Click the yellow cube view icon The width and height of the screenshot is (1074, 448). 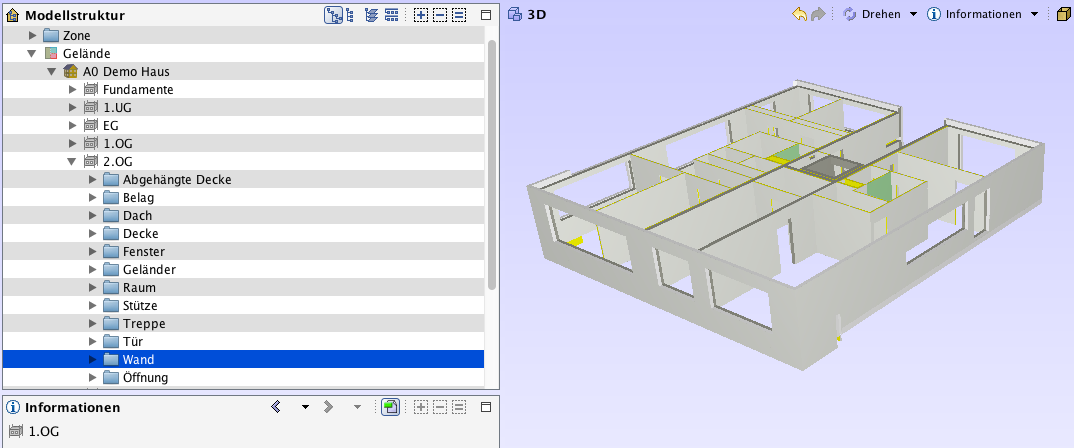[x=1064, y=14]
